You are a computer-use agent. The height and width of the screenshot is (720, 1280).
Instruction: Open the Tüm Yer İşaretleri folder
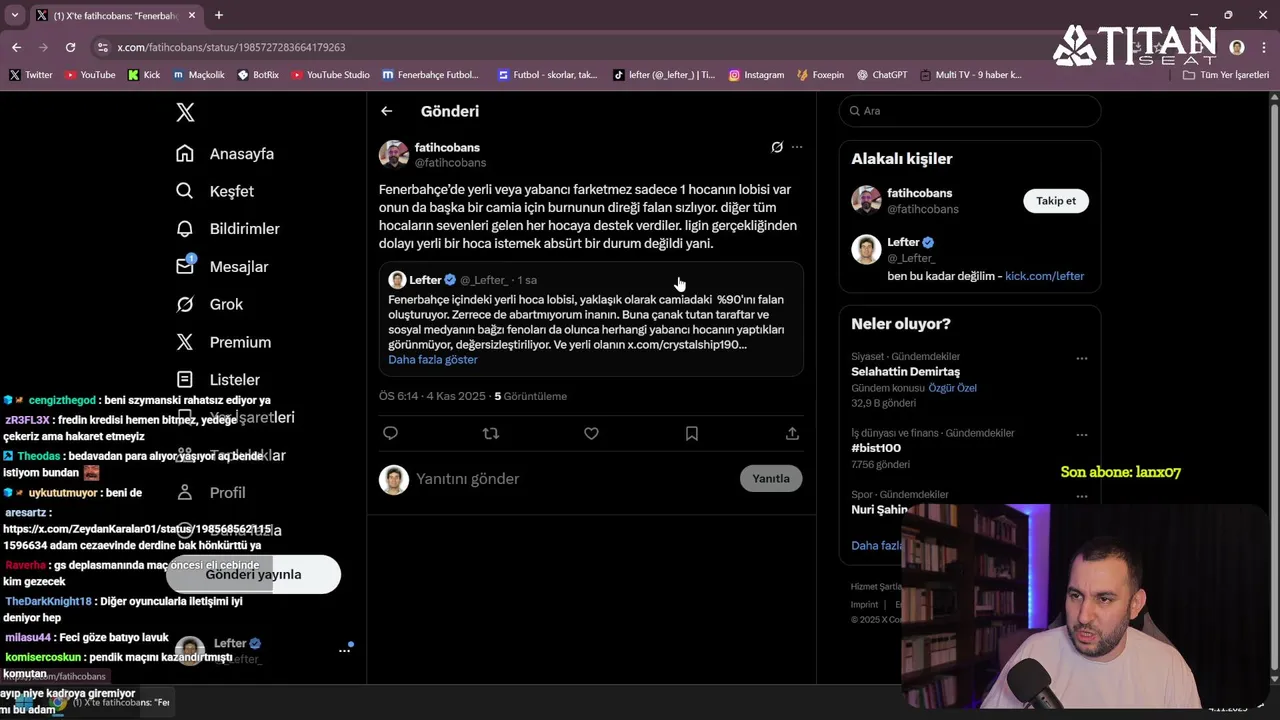coord(1226,75)
